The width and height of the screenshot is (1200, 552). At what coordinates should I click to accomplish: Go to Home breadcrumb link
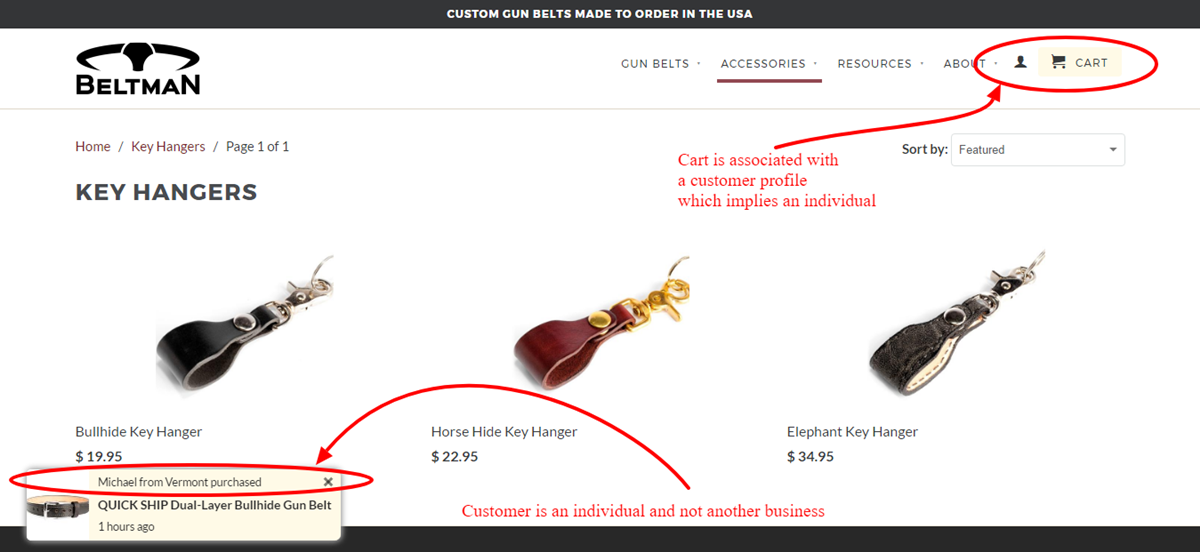coord(93,146)
